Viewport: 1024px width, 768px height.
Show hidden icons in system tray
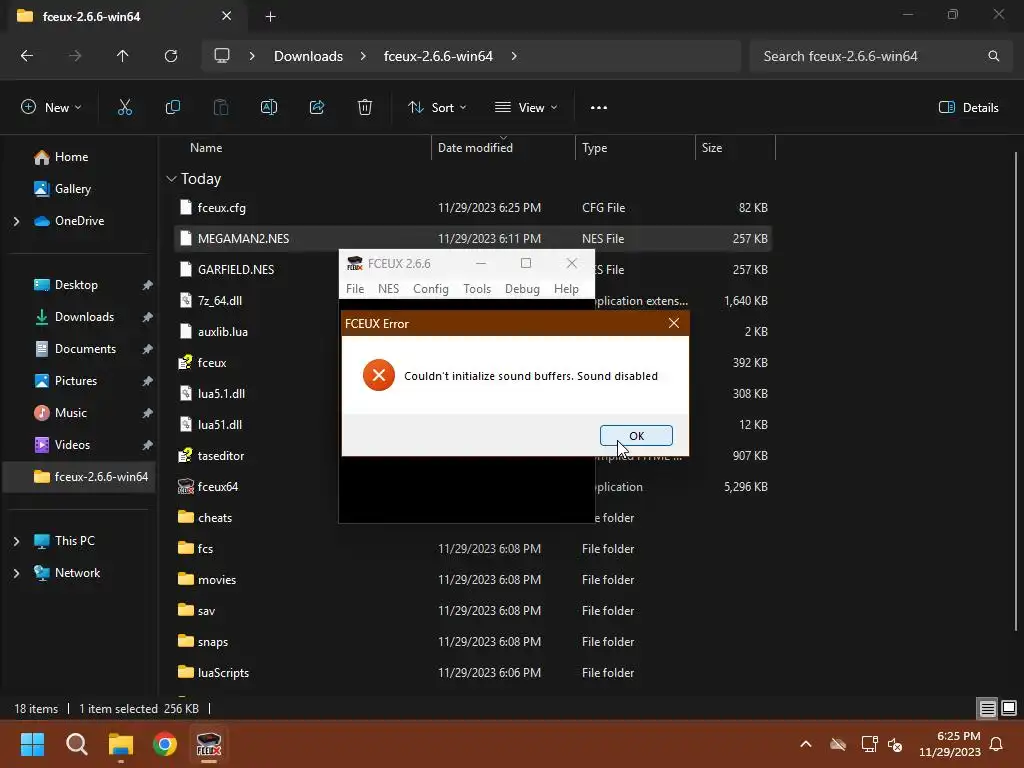pos(806,744)
